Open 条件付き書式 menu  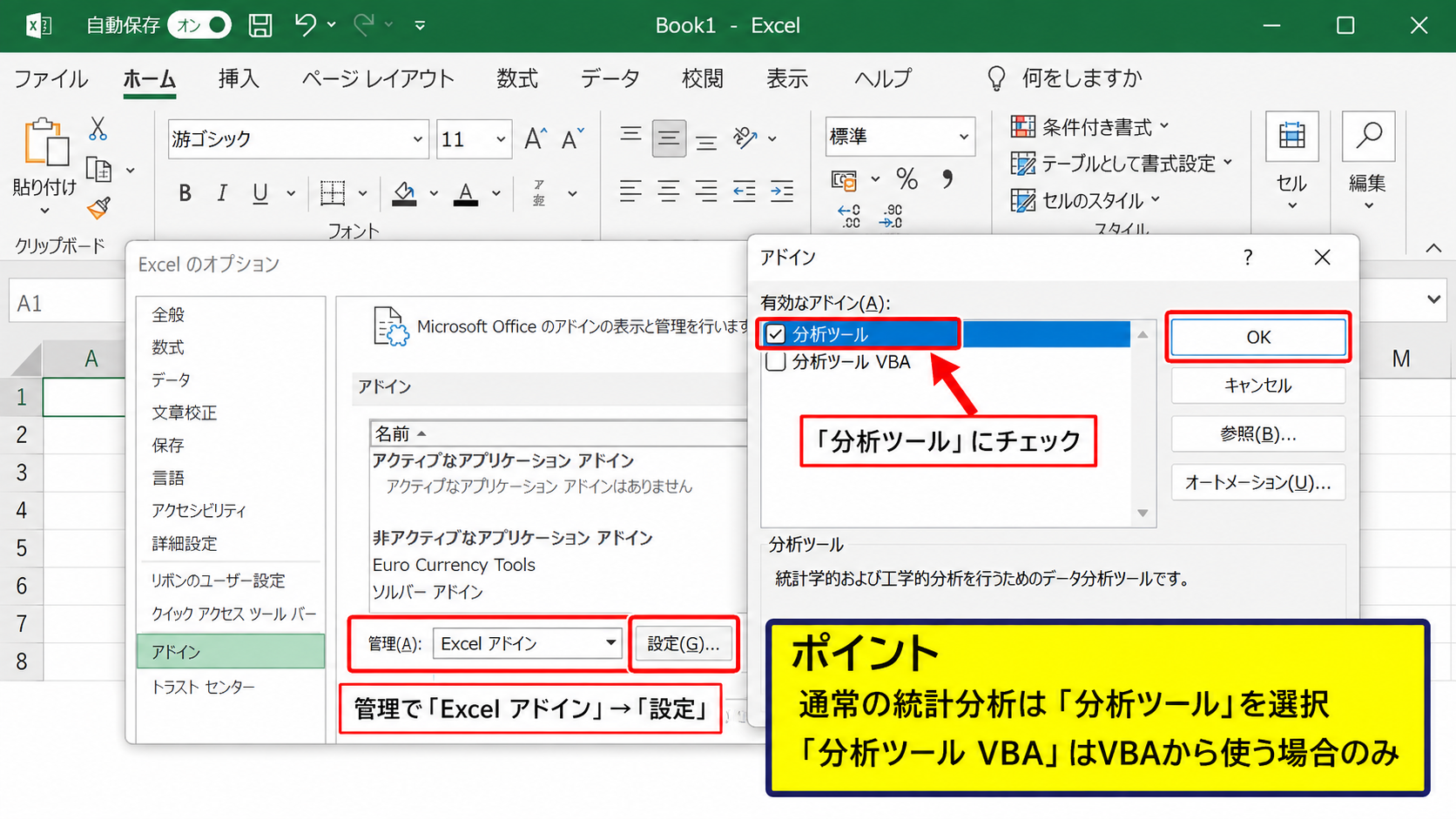coord(1089,127)
